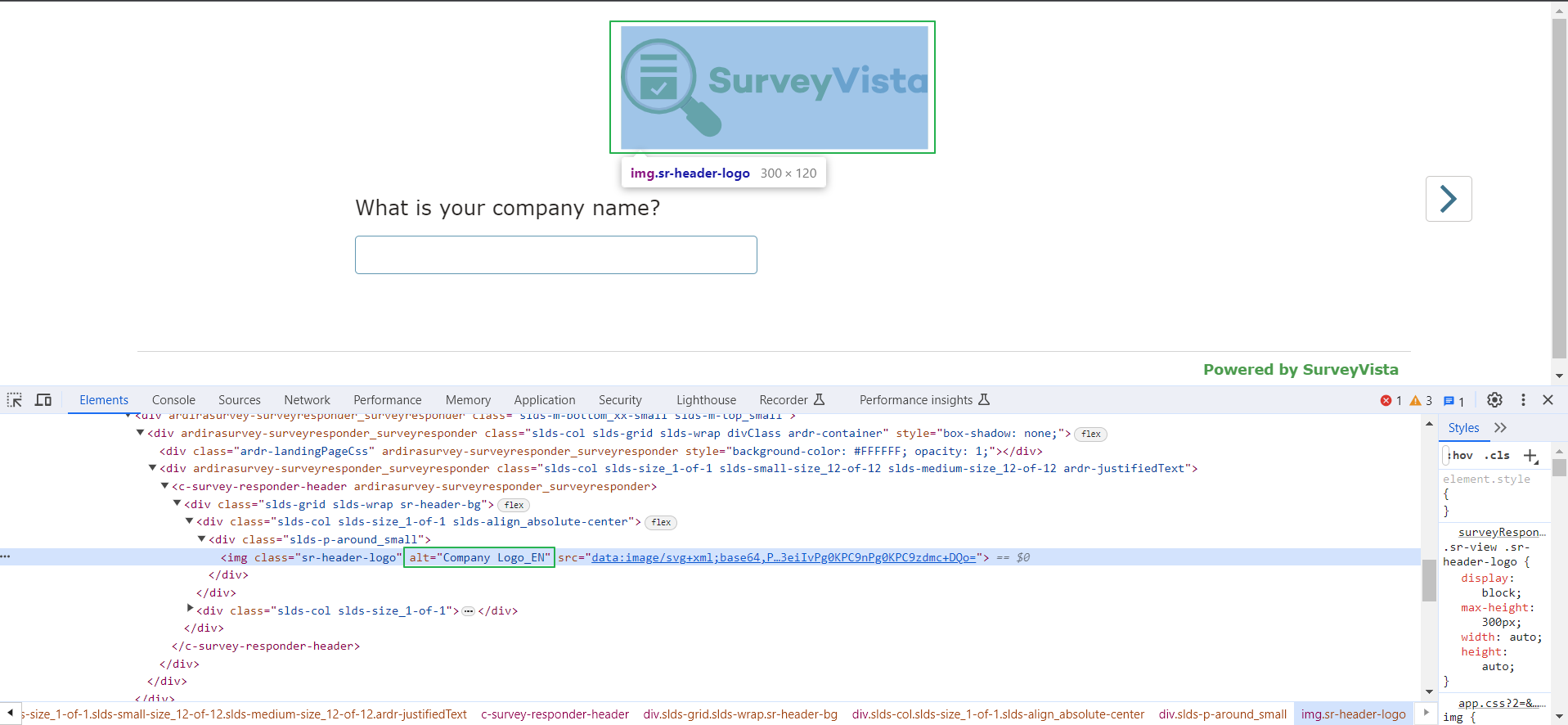
Task: Click the company name input field
Action: coord(556,255)
